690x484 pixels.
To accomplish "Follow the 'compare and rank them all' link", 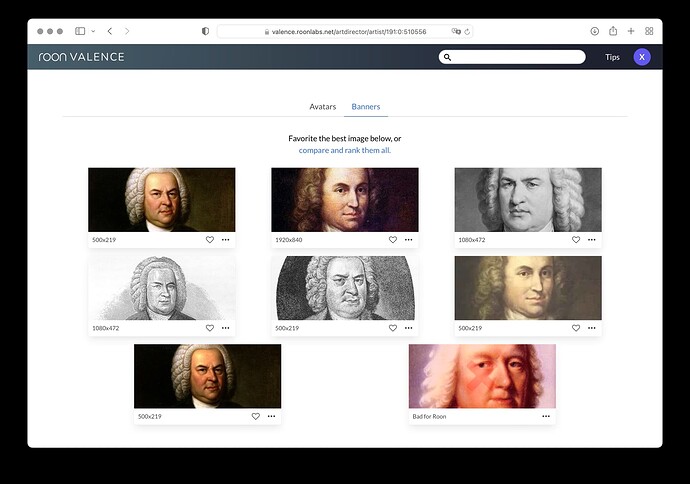I will (345, 150).
